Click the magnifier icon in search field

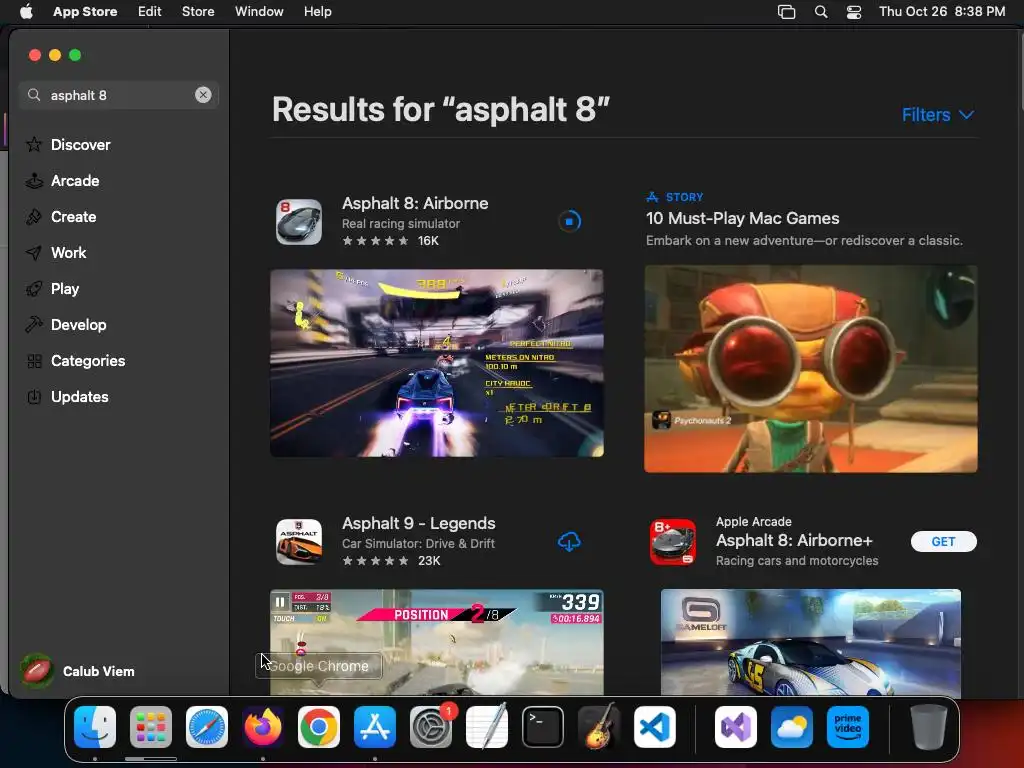coord(34,95)
